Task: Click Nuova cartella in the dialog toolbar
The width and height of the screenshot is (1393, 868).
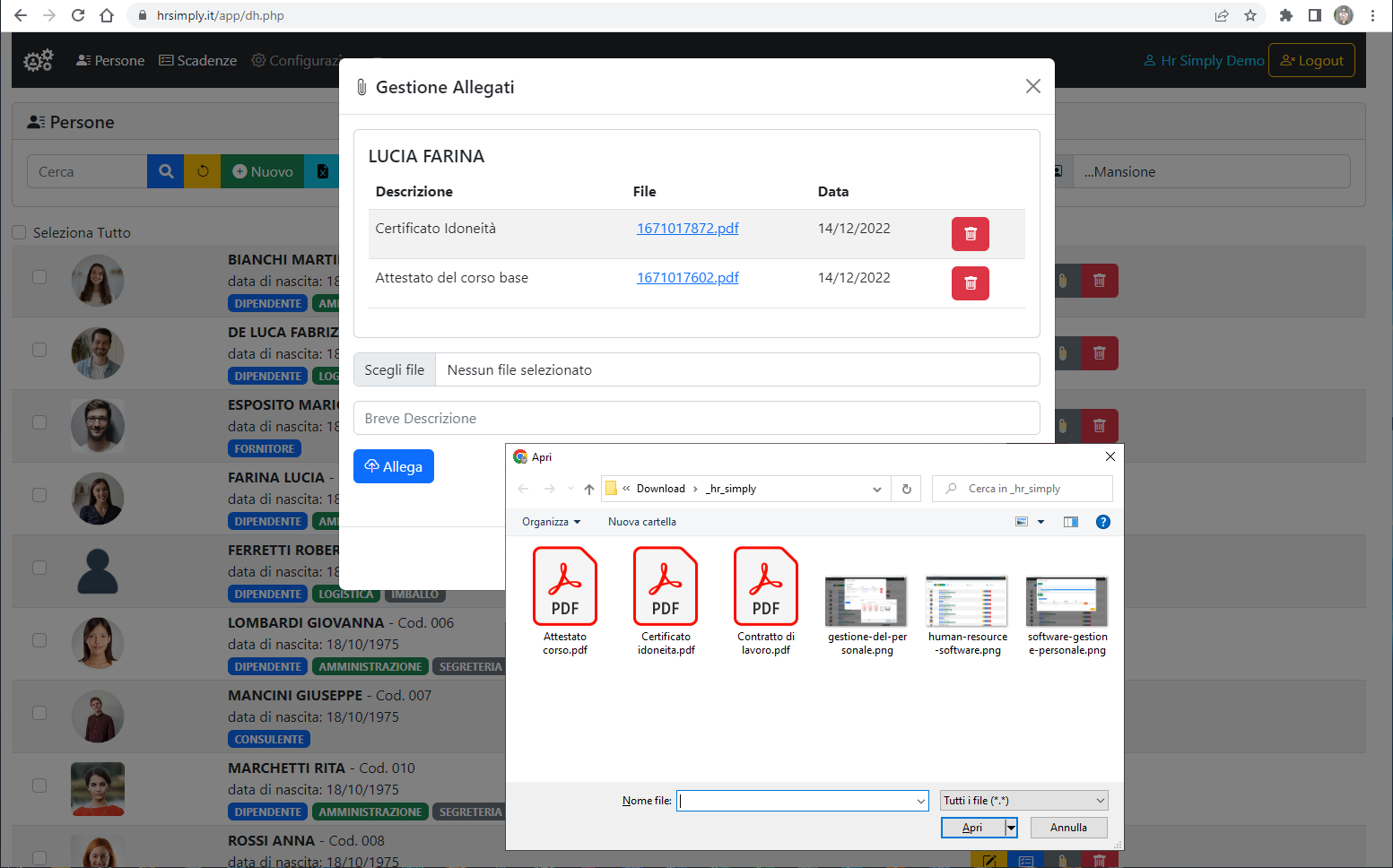Action: [642, 522]
